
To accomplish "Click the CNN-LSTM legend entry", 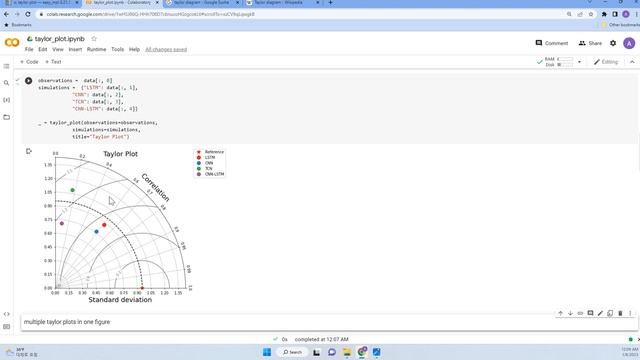I will (x=211, y=174).
